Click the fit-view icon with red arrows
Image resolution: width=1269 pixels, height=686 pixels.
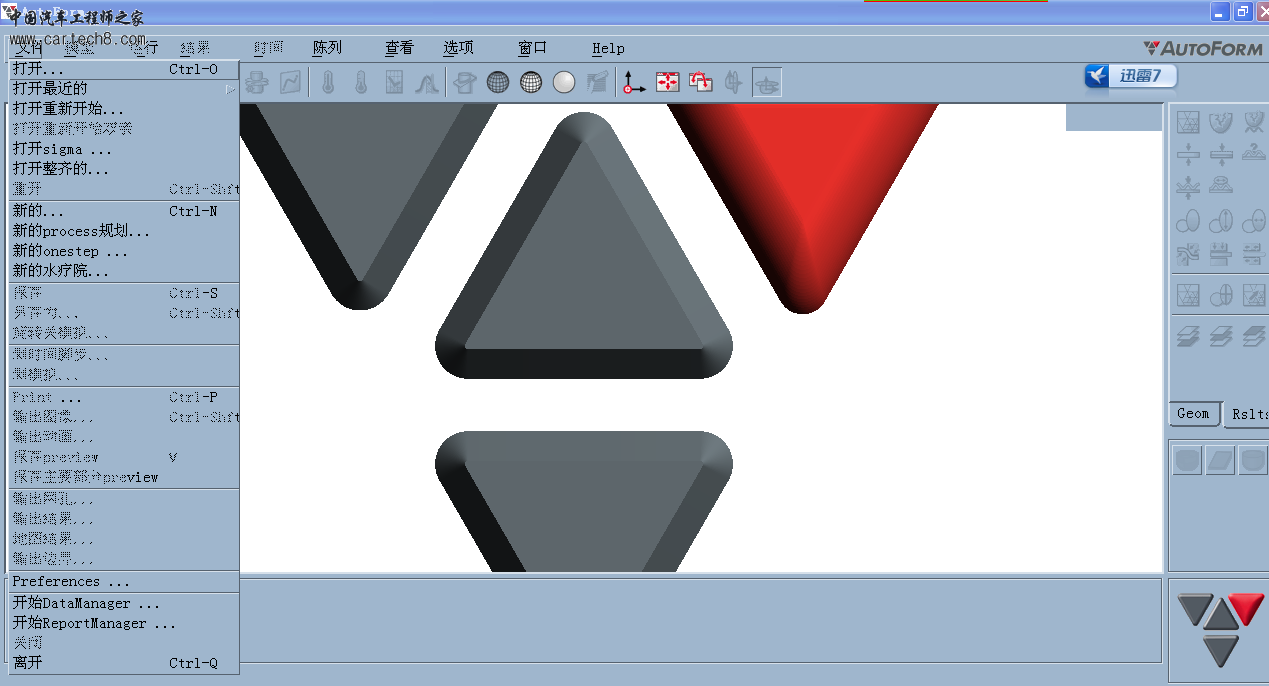[x=668, y=82]
